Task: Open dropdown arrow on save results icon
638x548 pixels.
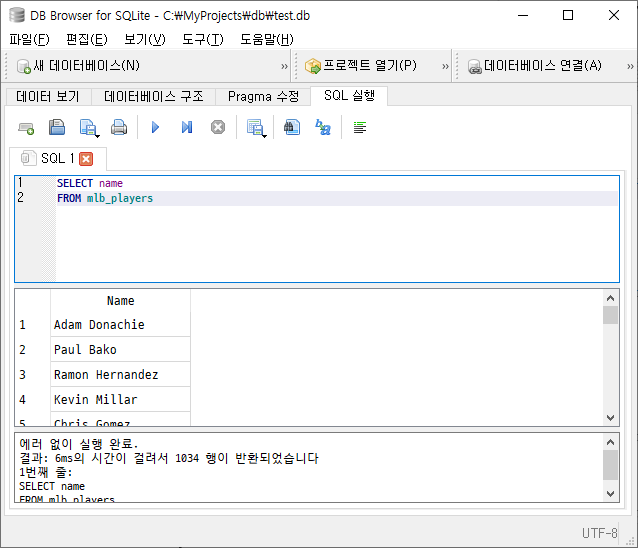Action: [x=264, y=135]
